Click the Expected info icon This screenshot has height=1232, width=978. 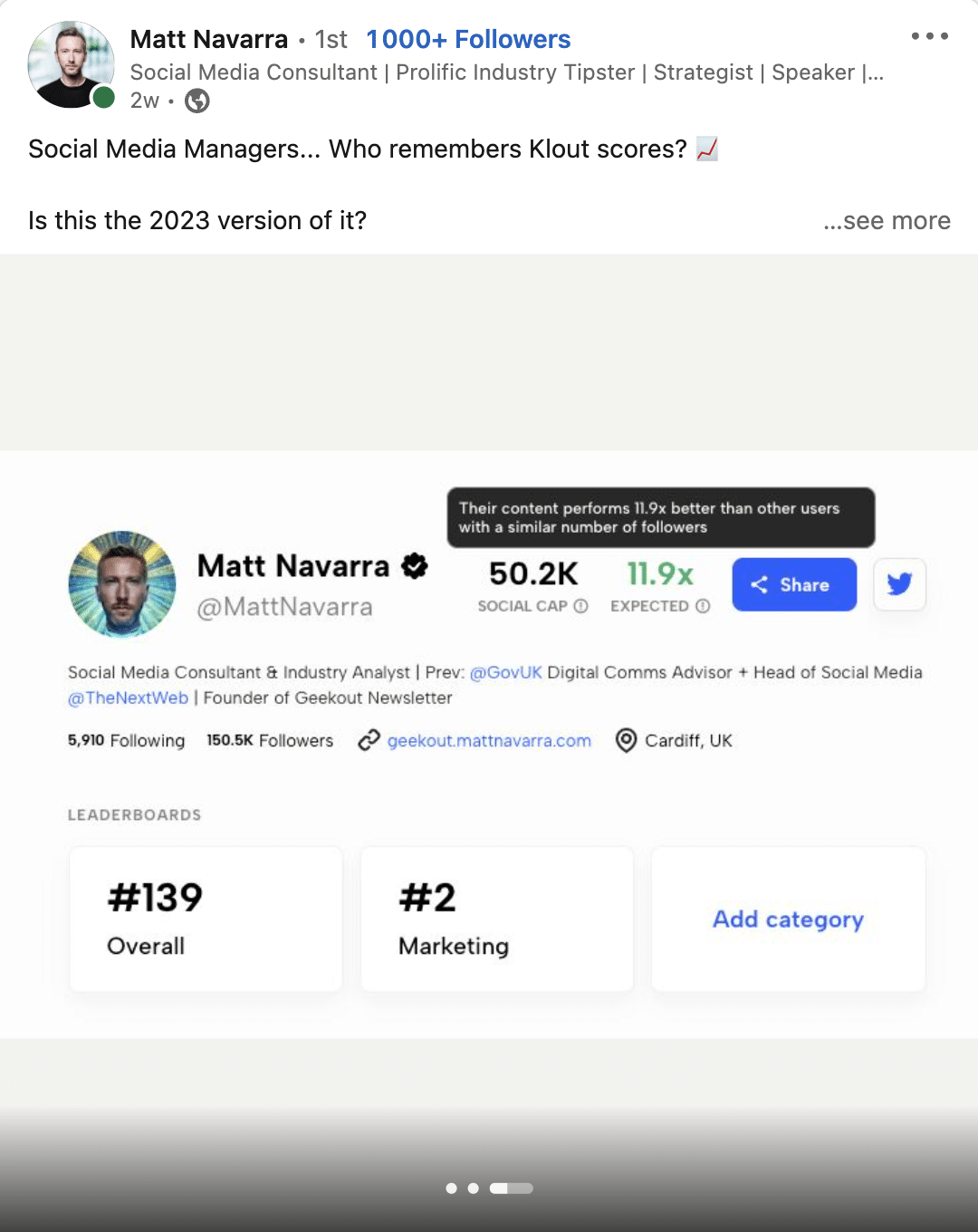[703, 606]
